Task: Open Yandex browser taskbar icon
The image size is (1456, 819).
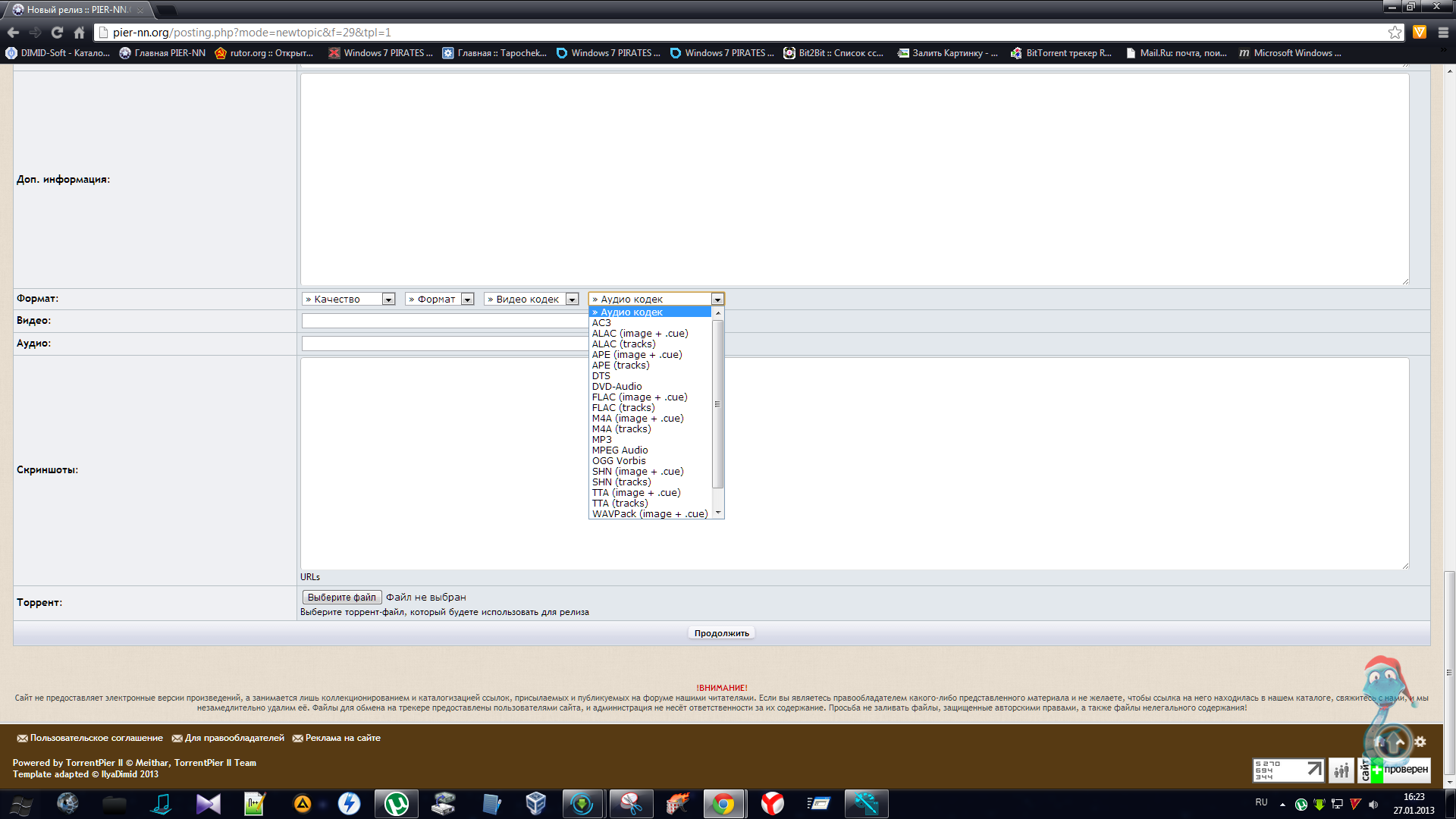Action: point(772,804)
